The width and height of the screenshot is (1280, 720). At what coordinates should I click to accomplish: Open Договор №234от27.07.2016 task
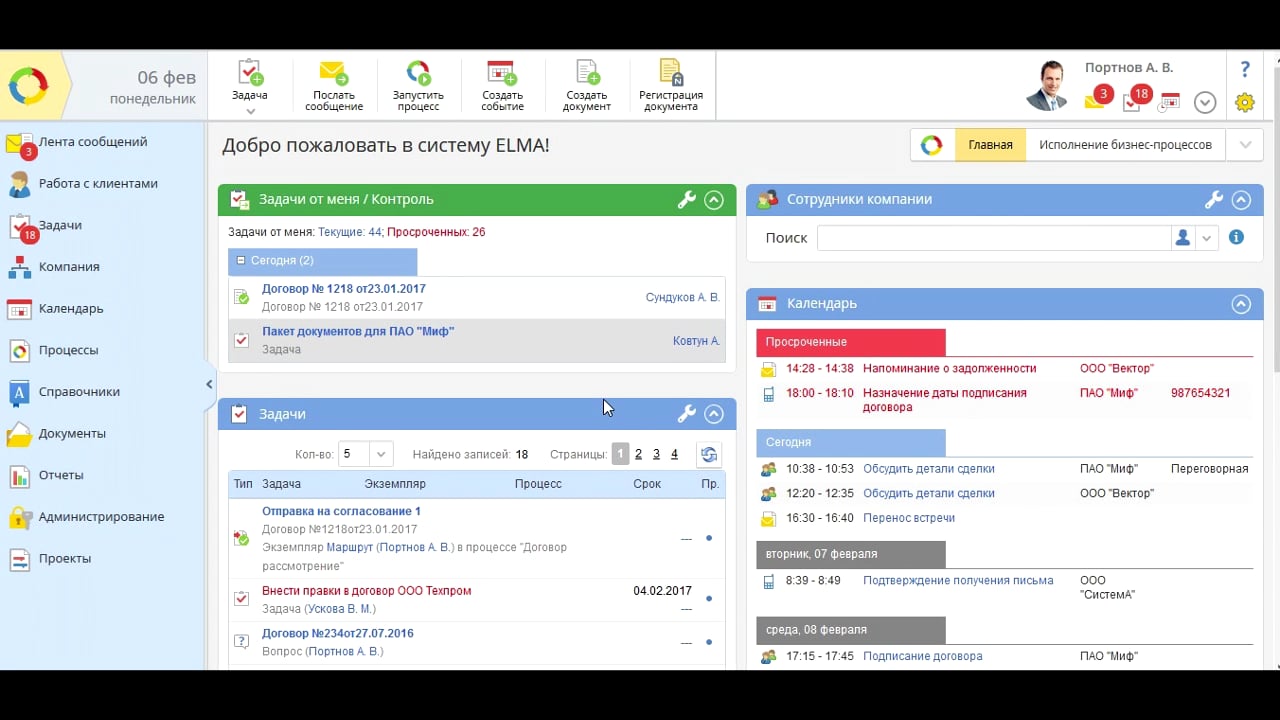(x=337, y=634)
